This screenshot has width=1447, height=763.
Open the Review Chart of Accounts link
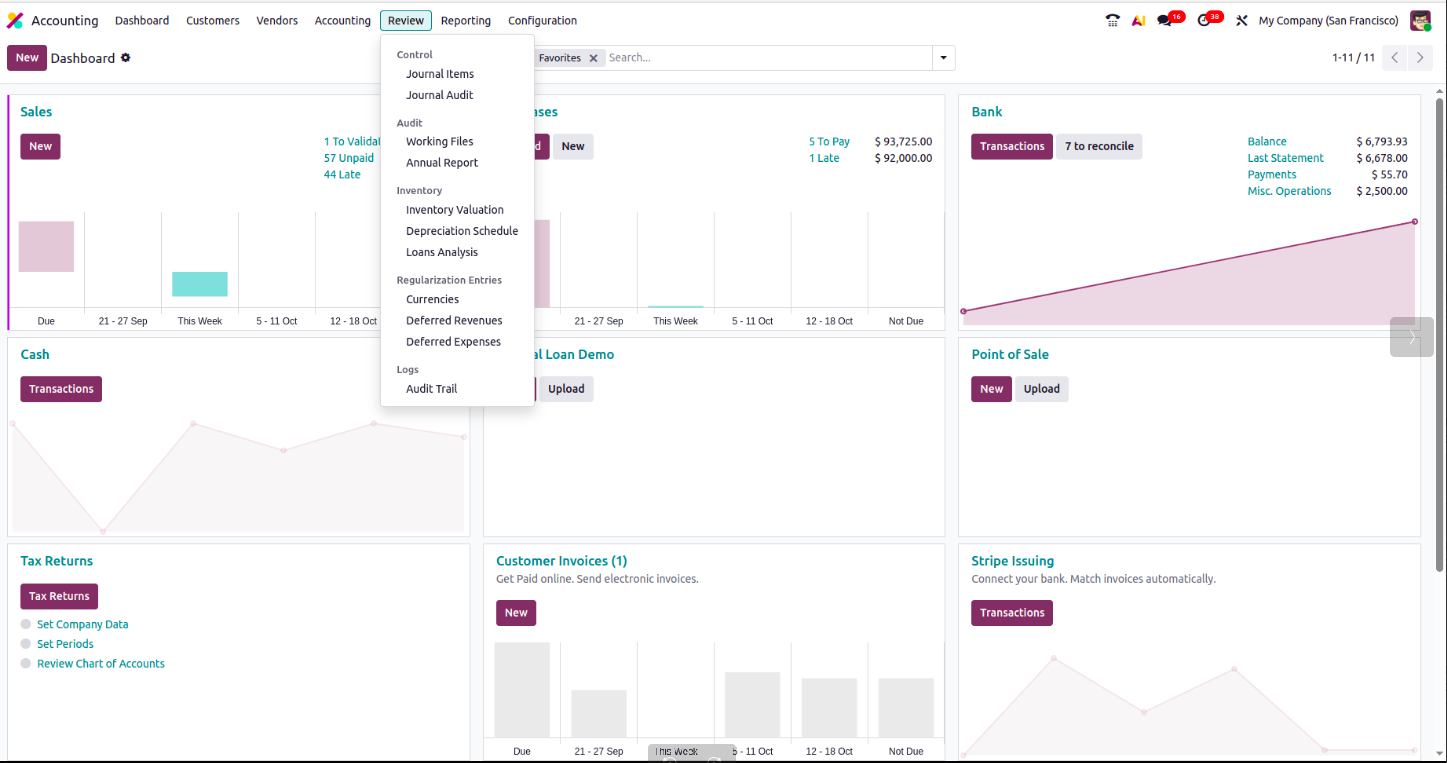coord(100,664)
